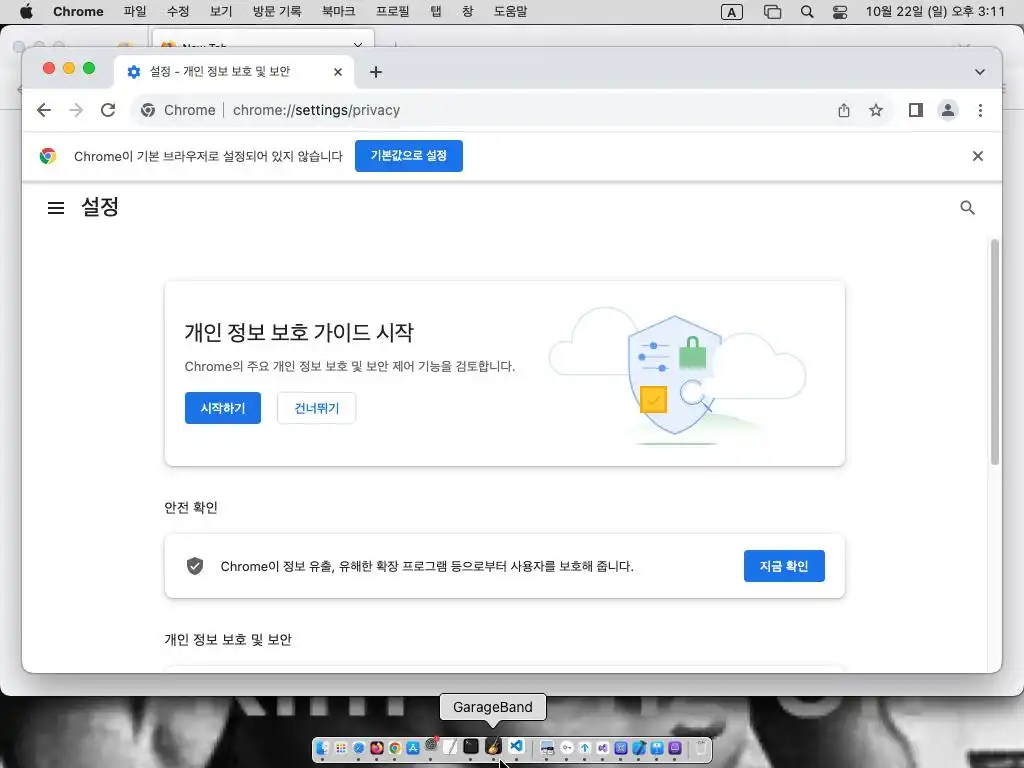Image resolution: width=1024 pixels, height=768 pixels.
Task: Open Firefox from the Dock
Action: (376, 748)
